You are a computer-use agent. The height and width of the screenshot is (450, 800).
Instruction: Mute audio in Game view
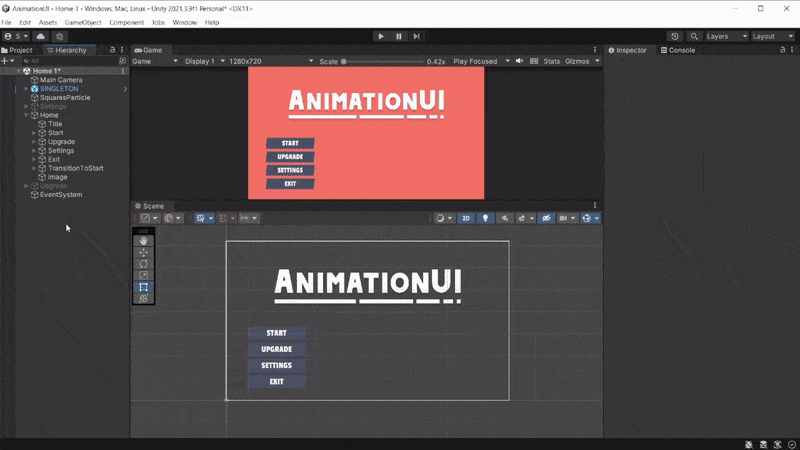(x=520, y=61)
